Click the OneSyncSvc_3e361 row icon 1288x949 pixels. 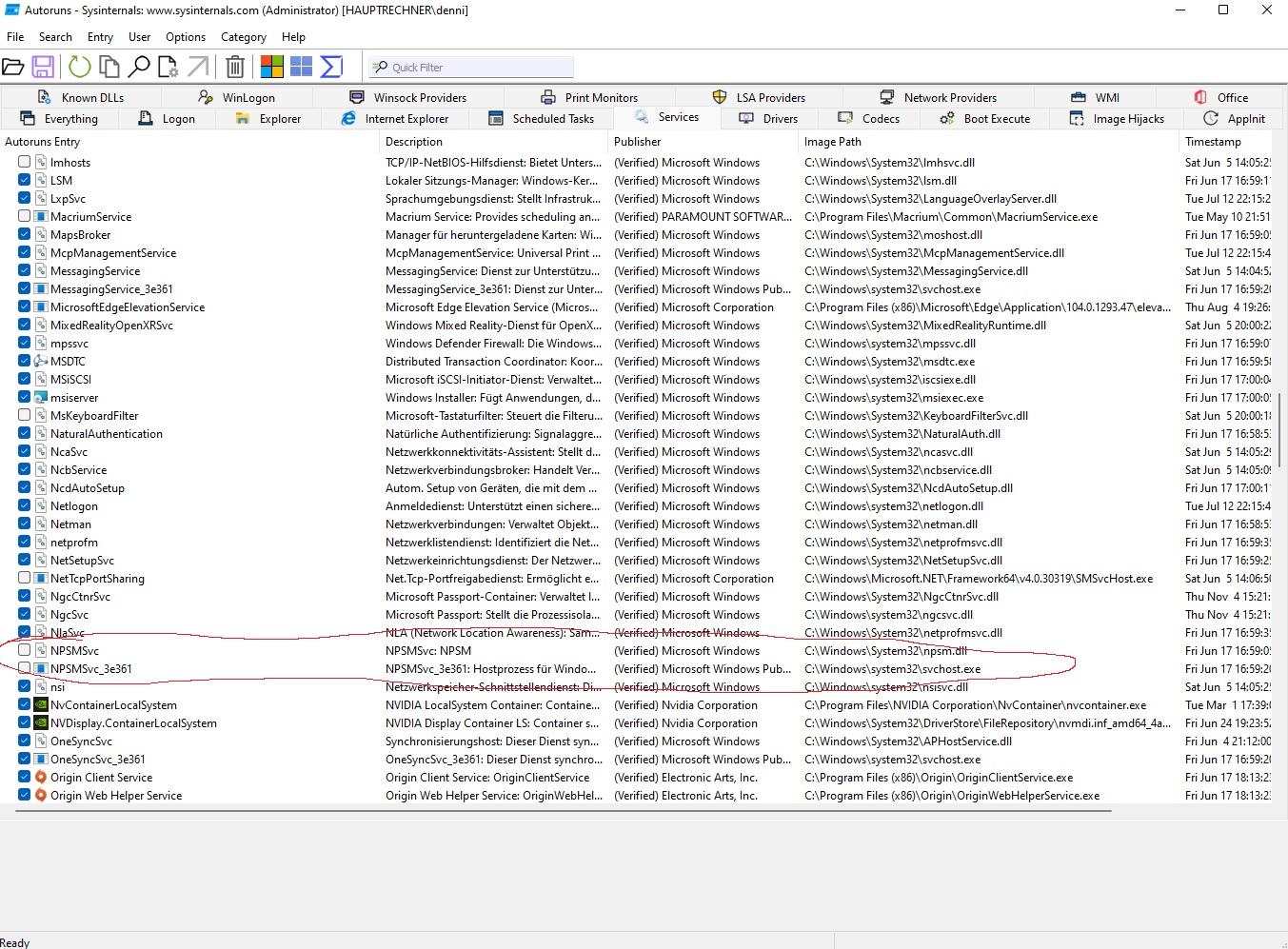tap(41, 760)
